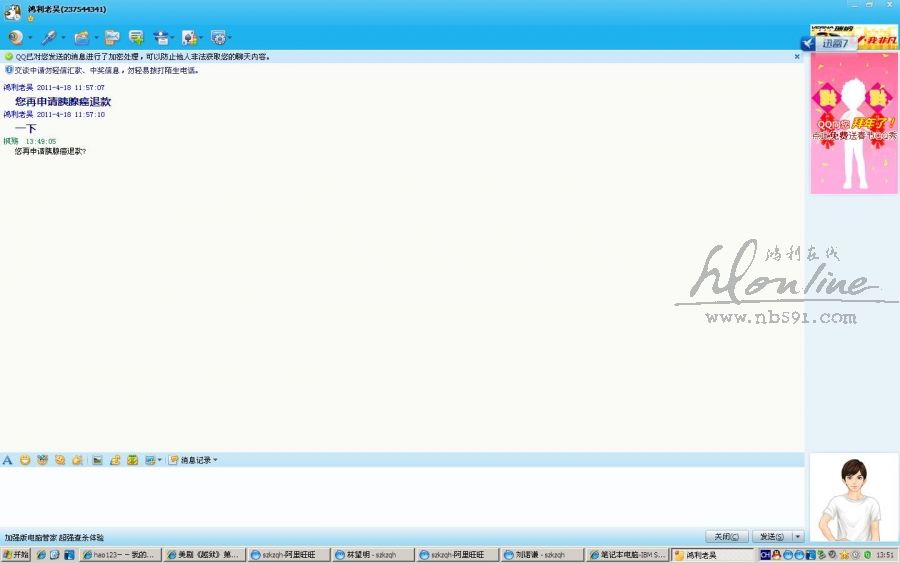
Task: Open the Windows 开始 start menu
Action: point(16,555)
